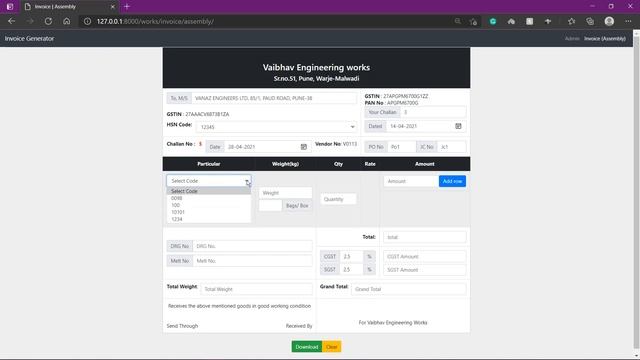
Task: Choose code 100 from the list
Action: pyautogui.click(x=209, y=205)
